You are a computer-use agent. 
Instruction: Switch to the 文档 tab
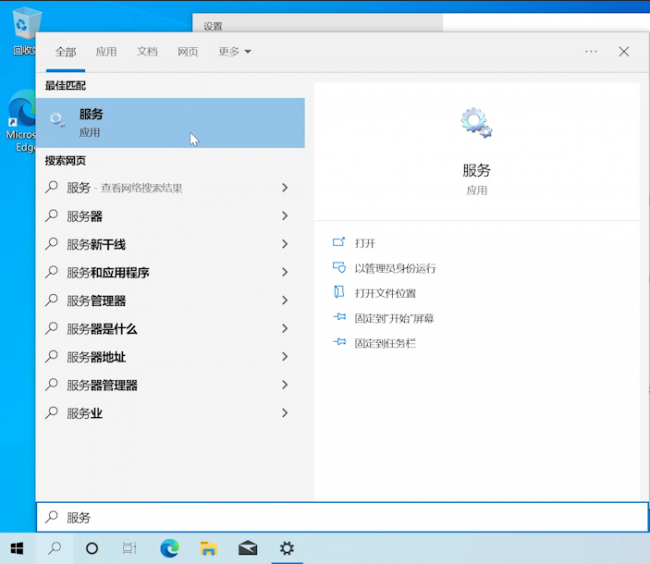coord(147,52)
